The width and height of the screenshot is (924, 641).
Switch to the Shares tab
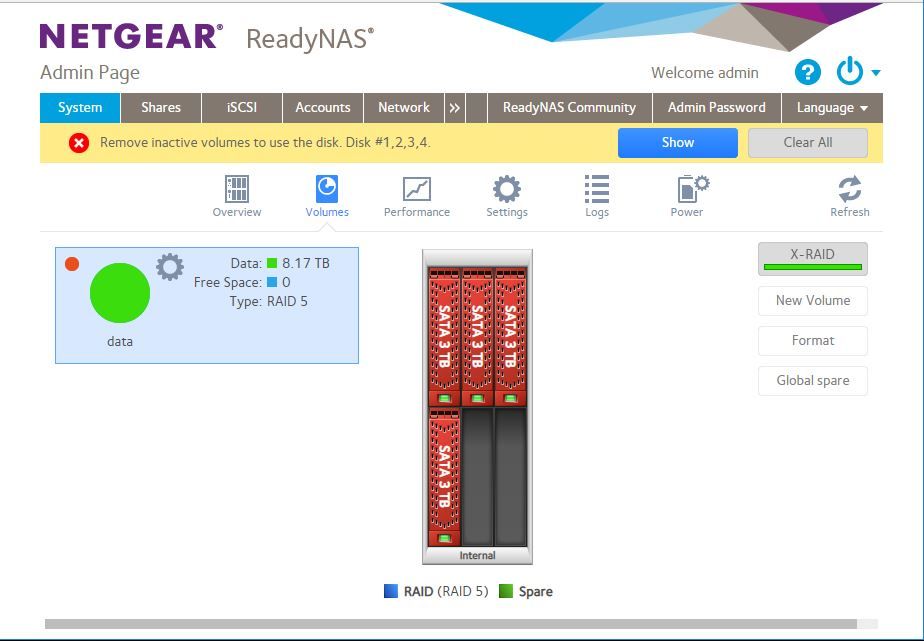coord(161,108)
